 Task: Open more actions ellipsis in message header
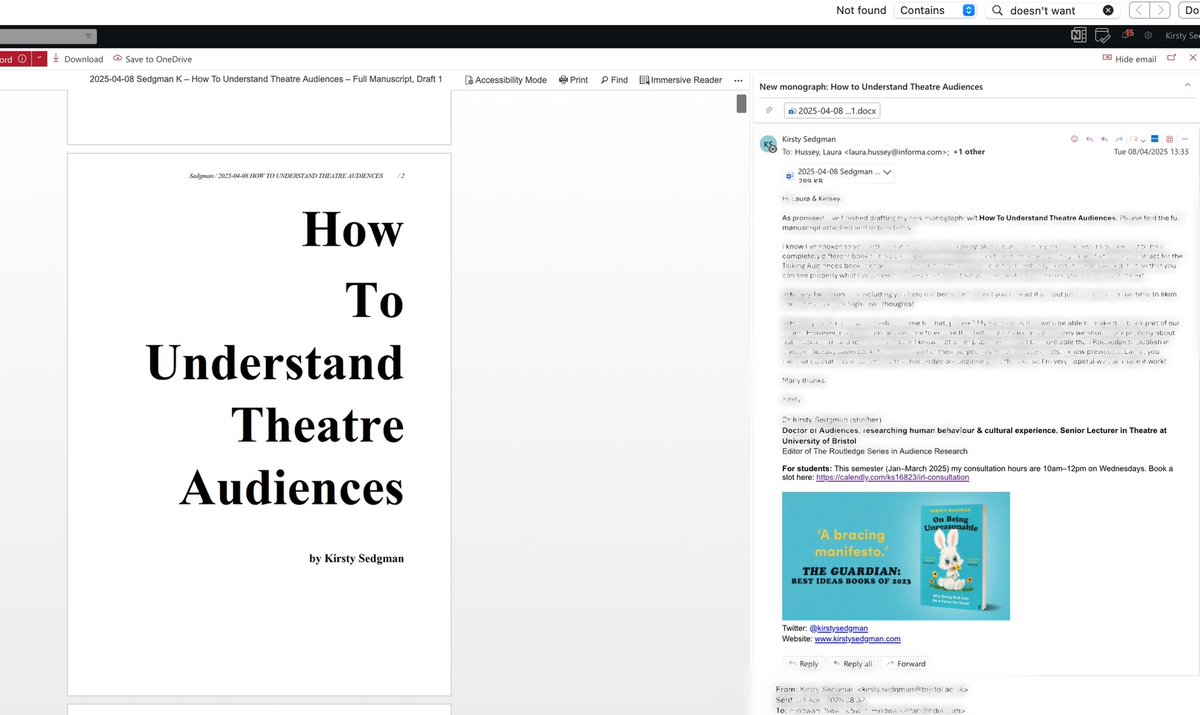point(1186,139)
